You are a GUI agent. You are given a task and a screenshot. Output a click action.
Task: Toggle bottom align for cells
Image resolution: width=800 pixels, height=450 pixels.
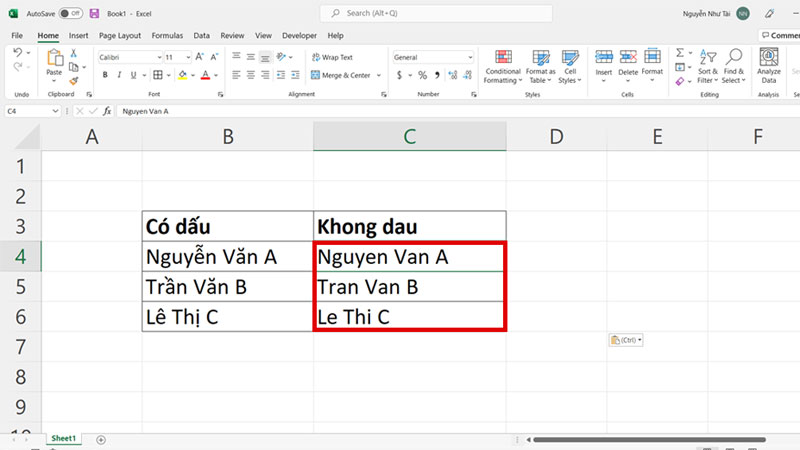265,57
